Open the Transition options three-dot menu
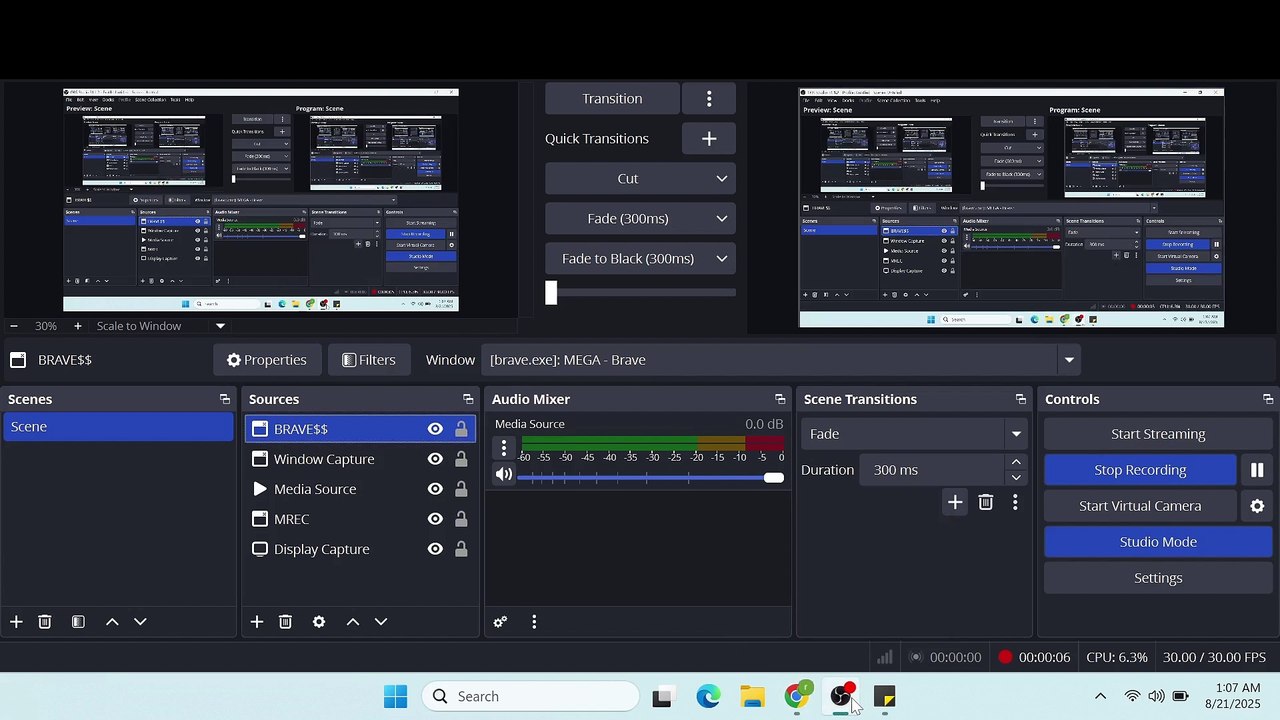Viewport: 1280px width, 720px height. pyautogui.click(x=709, y=99)
